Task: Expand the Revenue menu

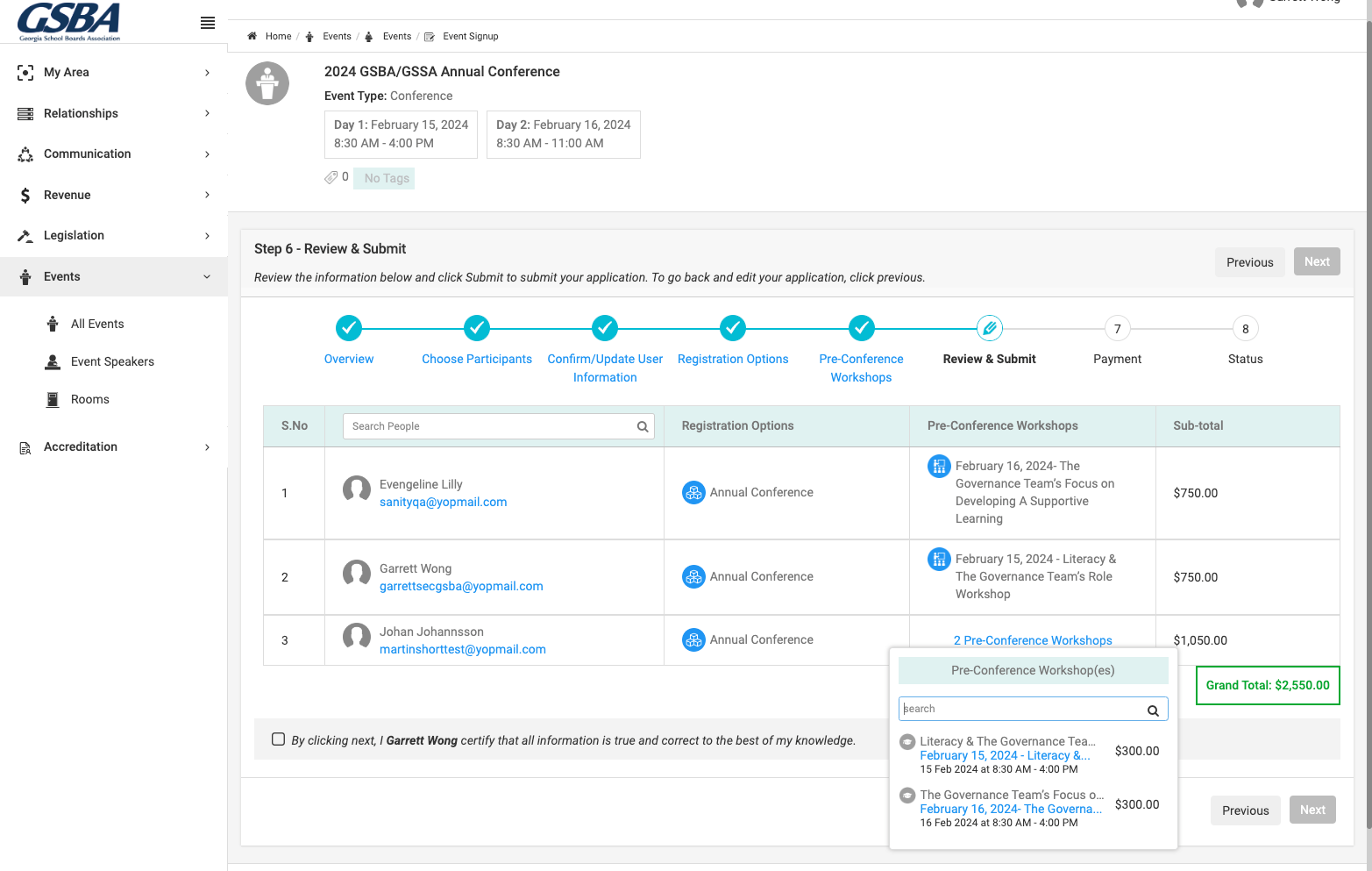Action: 114,195
